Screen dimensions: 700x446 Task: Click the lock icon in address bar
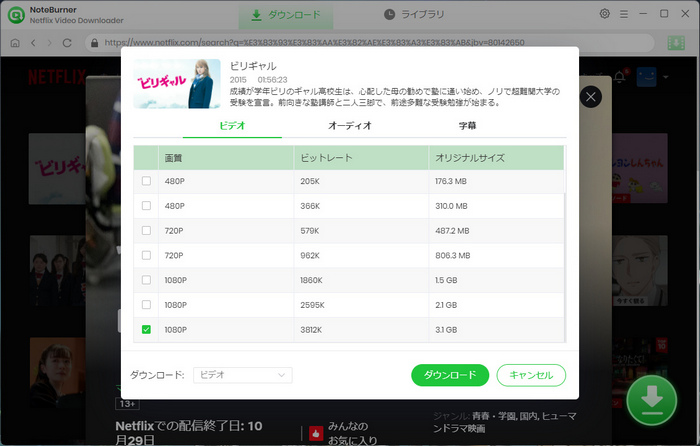point(94,43)
